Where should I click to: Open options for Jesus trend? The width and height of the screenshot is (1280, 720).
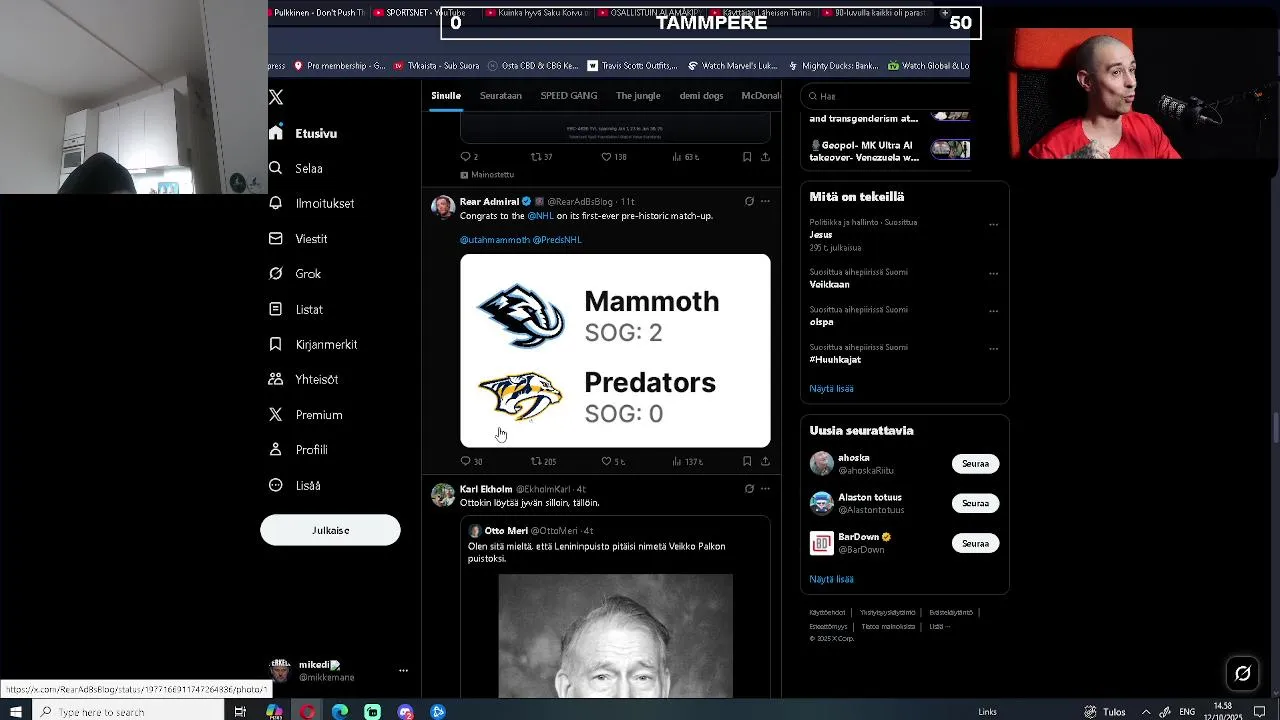993,225
